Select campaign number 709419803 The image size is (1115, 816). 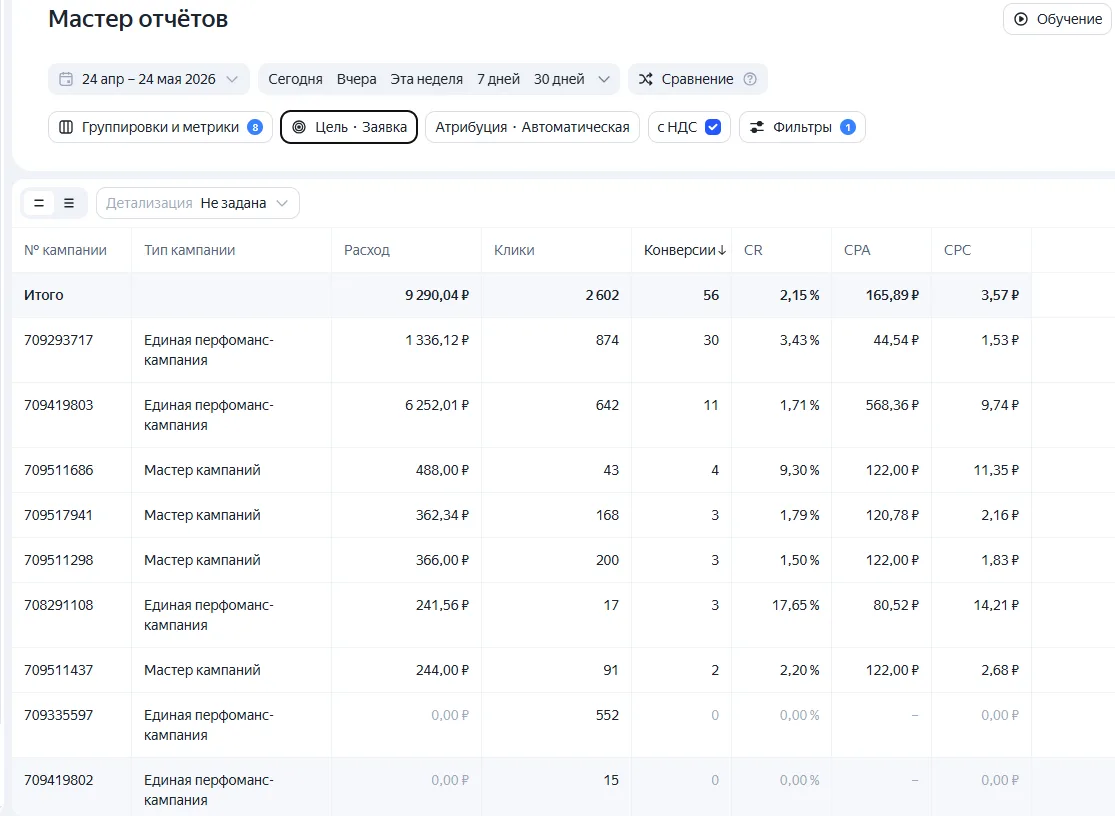58,405
